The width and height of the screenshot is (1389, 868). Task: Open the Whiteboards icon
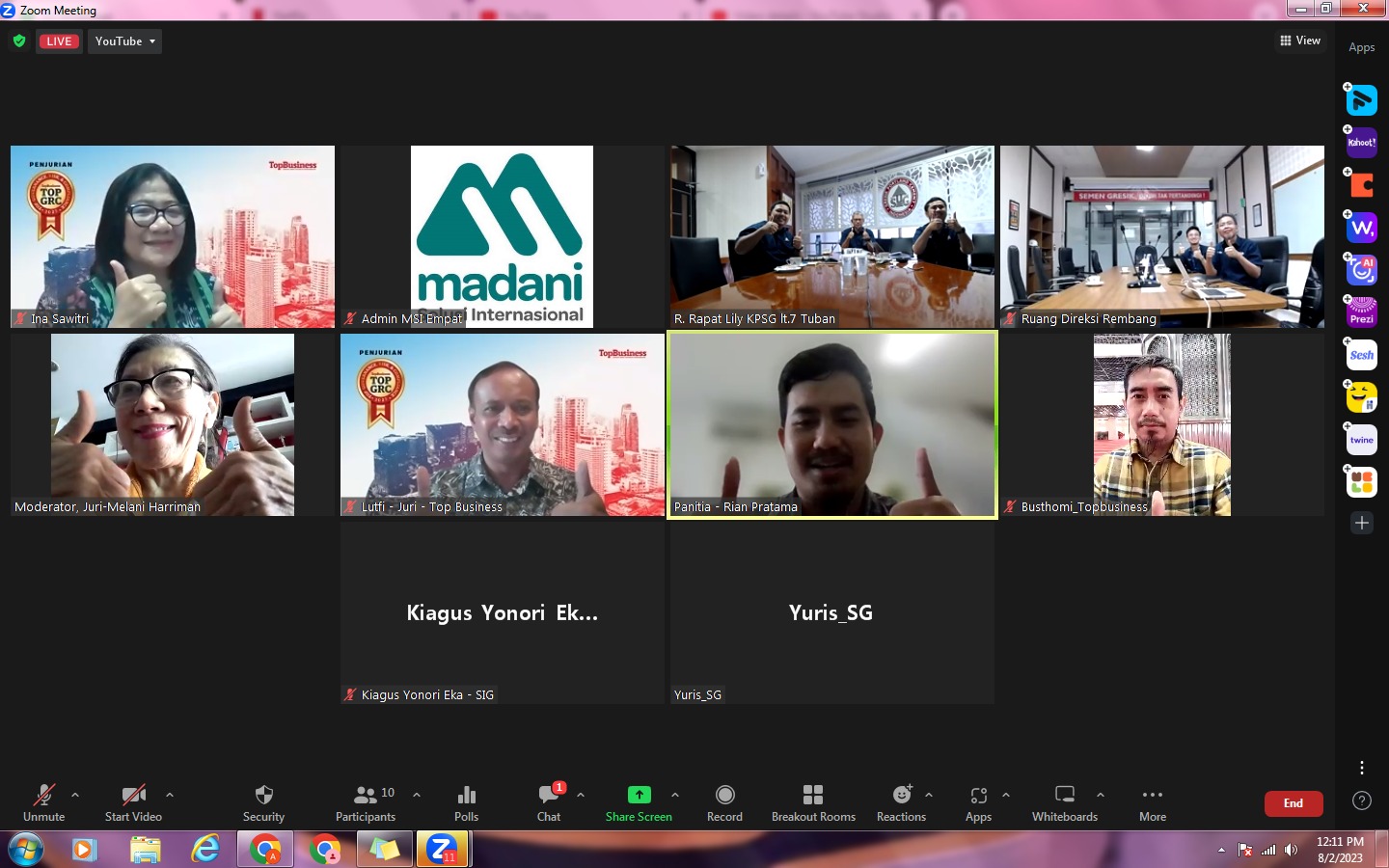pyautogui.click(x=1065, y=796)
